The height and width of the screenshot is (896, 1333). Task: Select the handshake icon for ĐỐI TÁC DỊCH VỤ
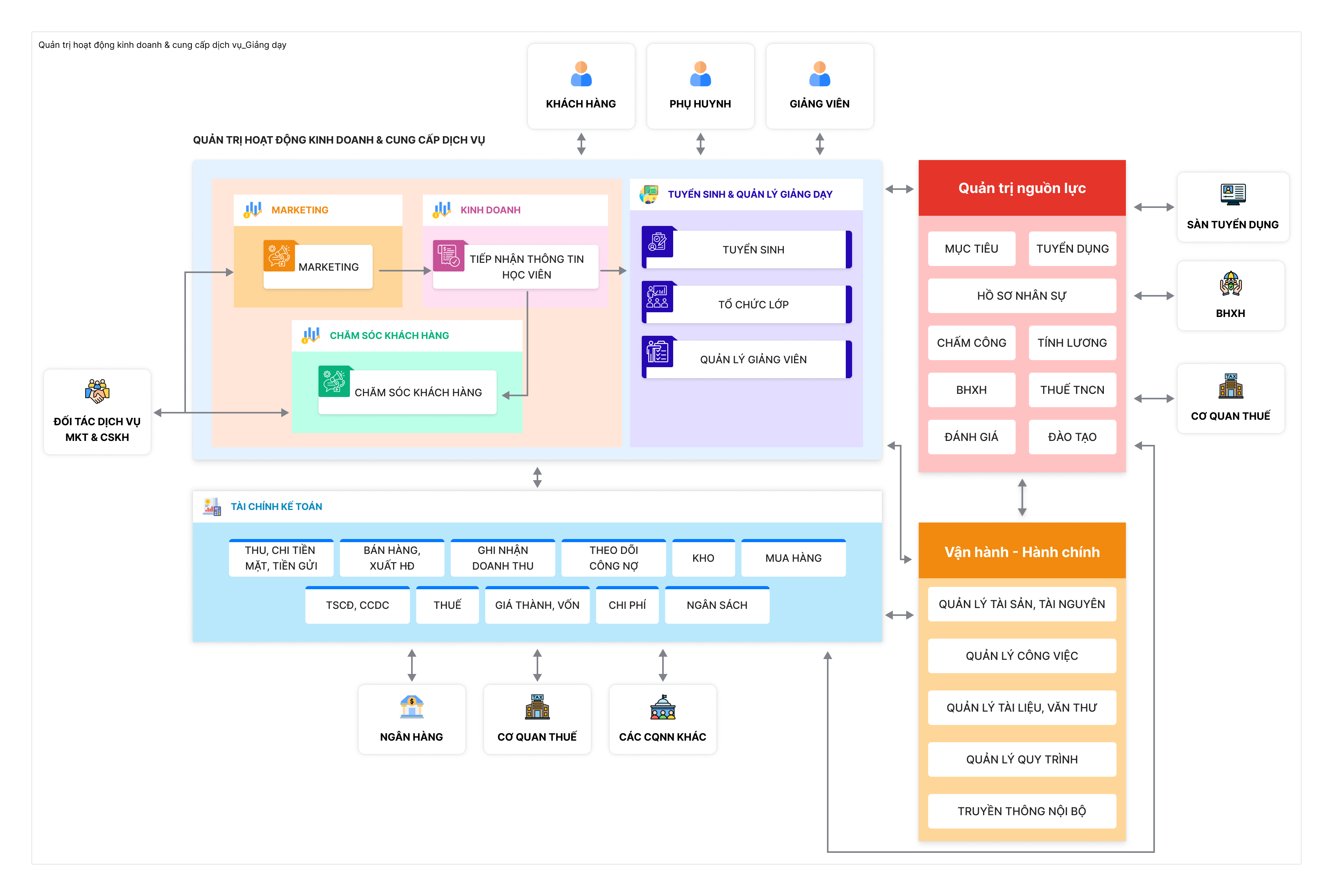[97, 391]
